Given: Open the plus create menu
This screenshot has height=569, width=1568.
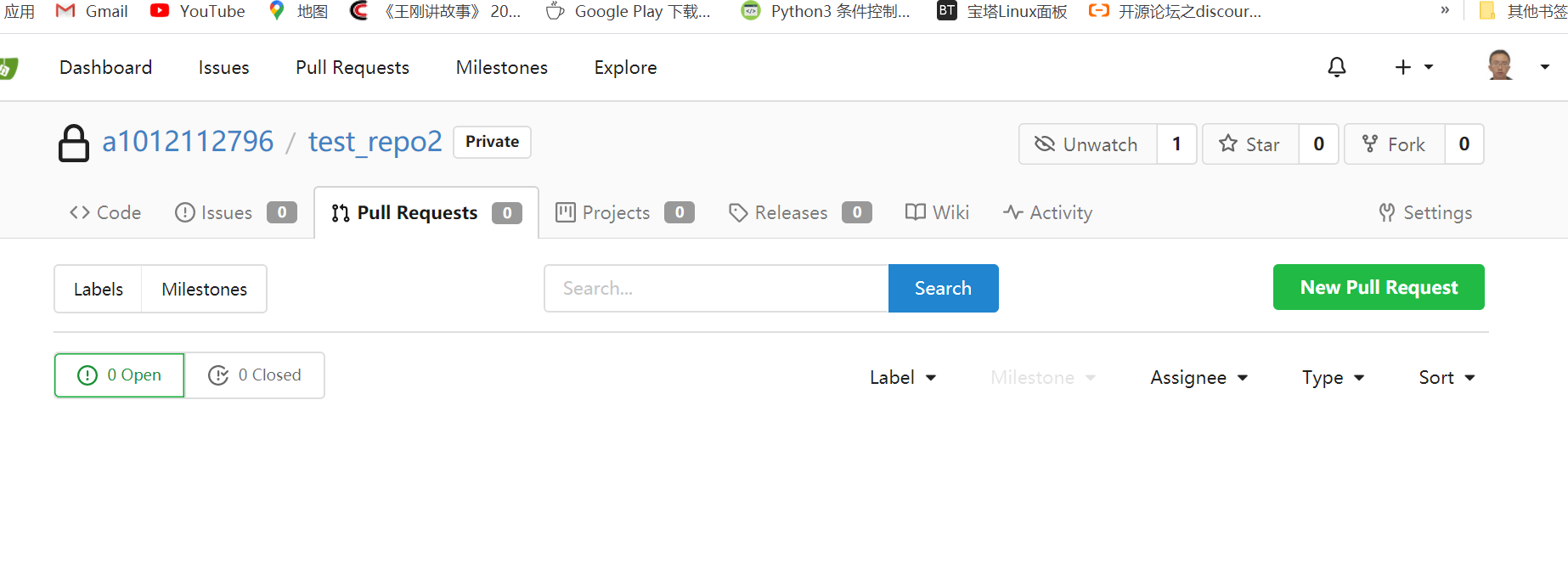Looking at the screenshot, I should coord(1413,67).
